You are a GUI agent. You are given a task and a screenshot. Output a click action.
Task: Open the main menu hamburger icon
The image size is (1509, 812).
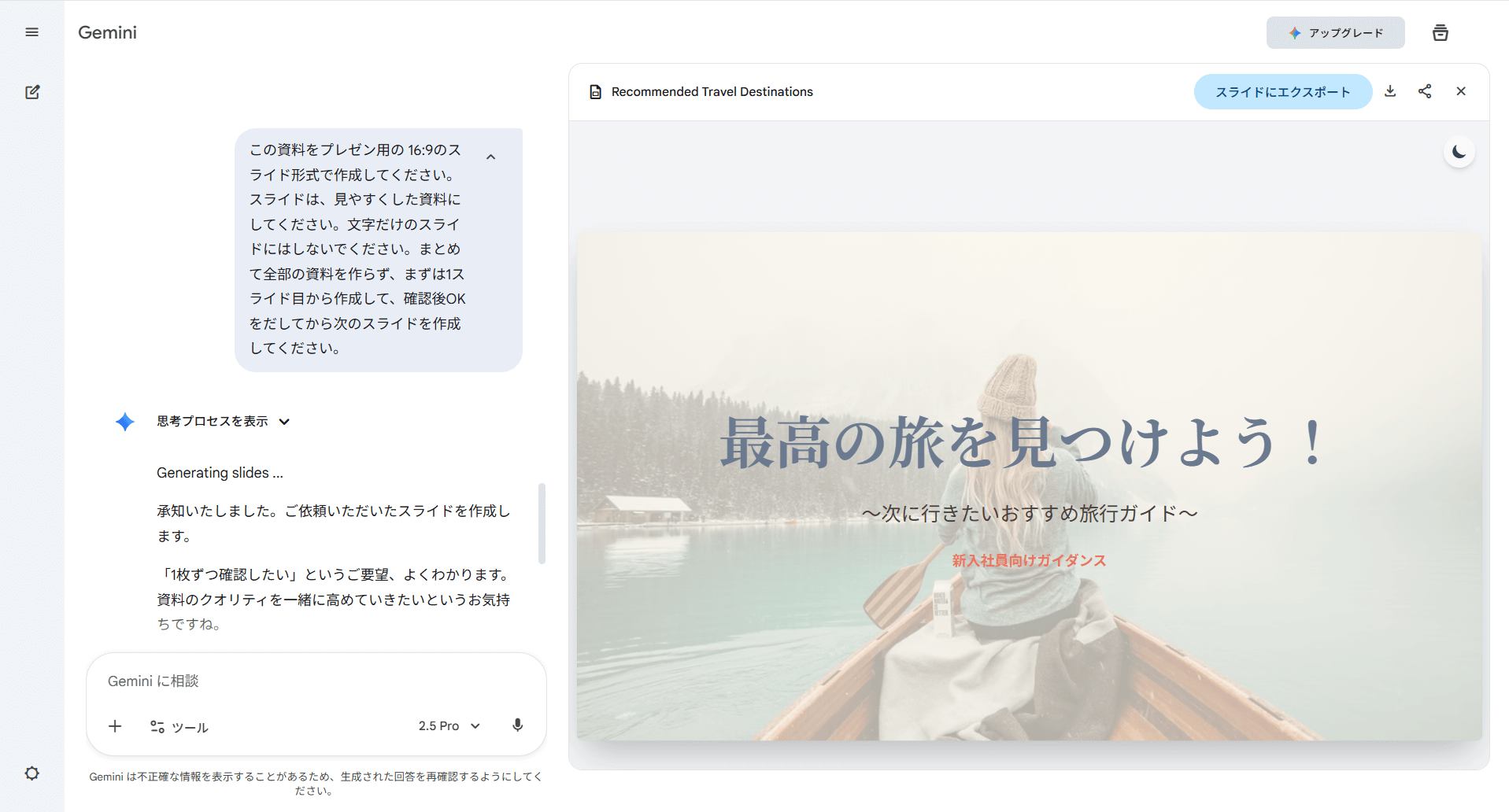(x=32, y=32)
